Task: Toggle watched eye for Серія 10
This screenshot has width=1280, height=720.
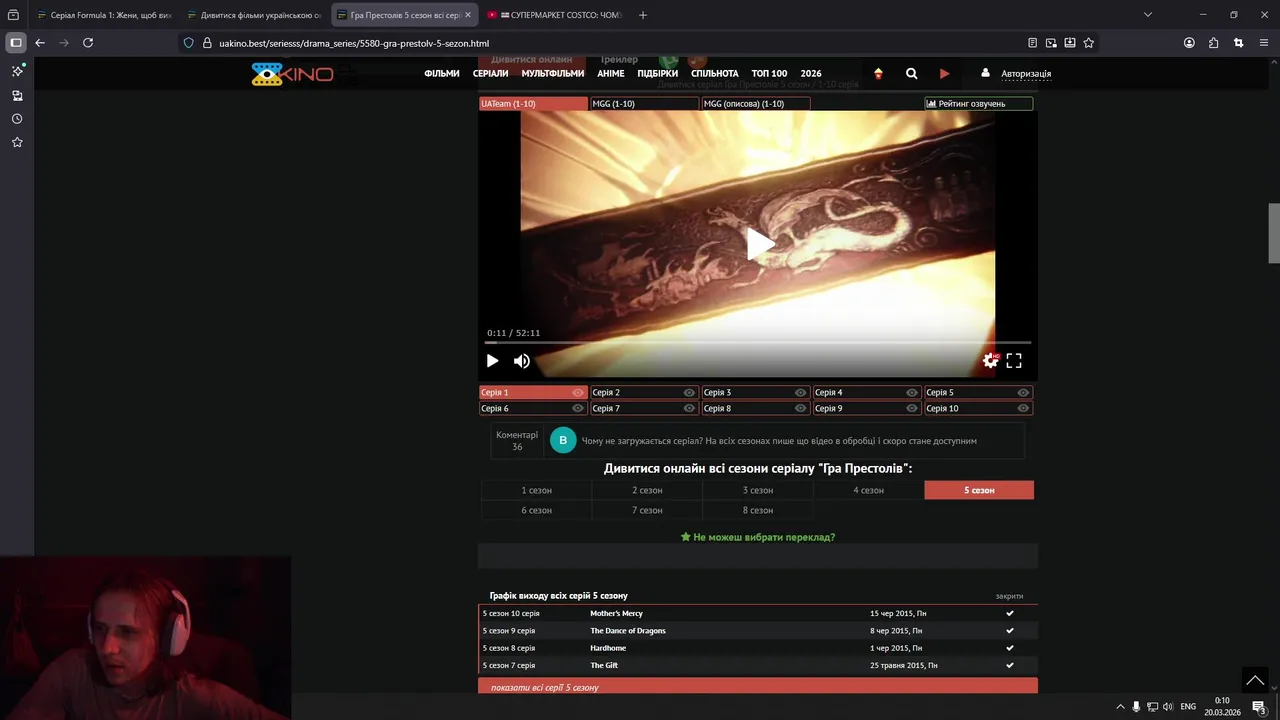Action: [1023, 408]
